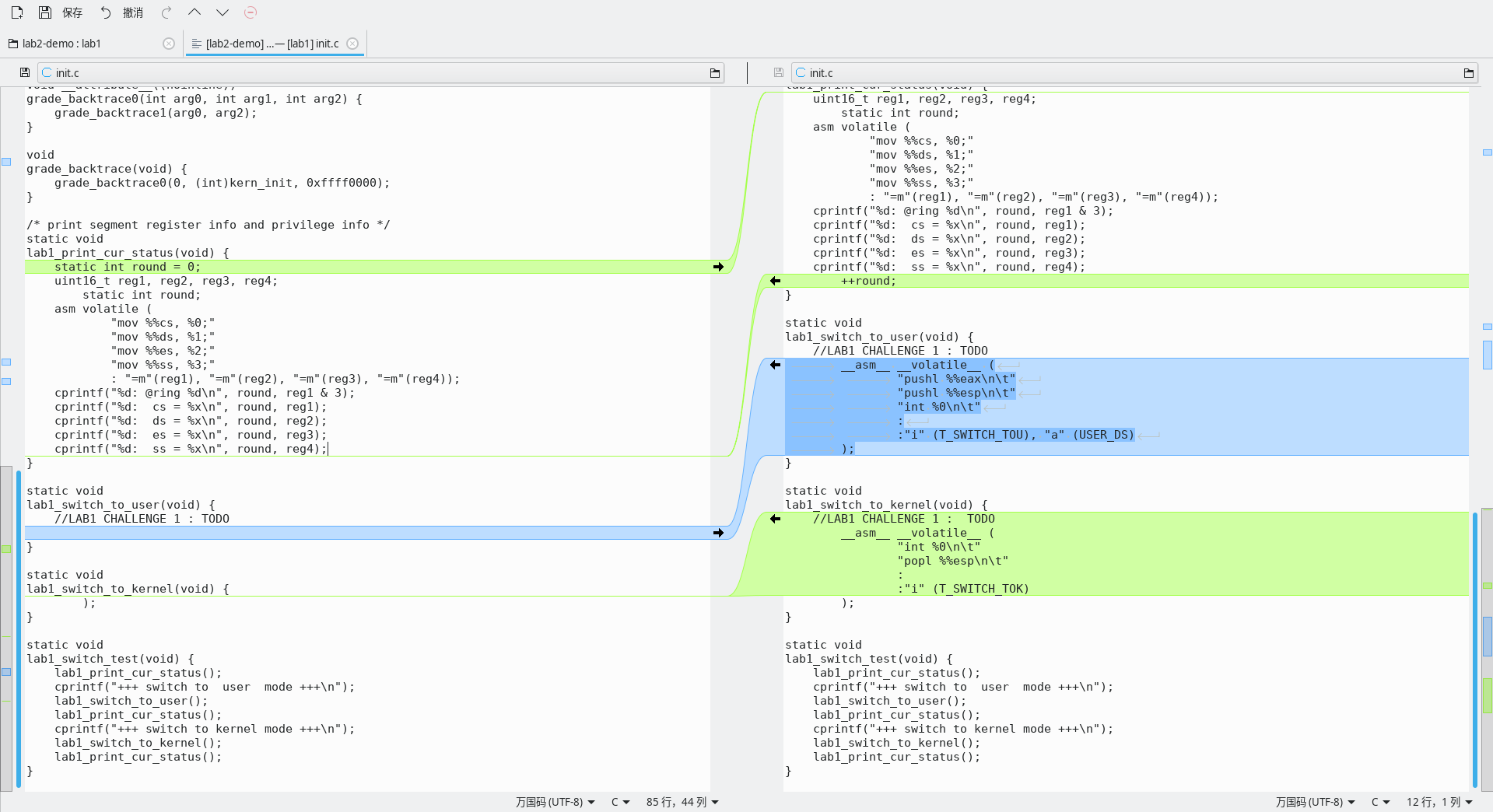Click '"pushl %%eax\n\t"' line in right pane

956,379
